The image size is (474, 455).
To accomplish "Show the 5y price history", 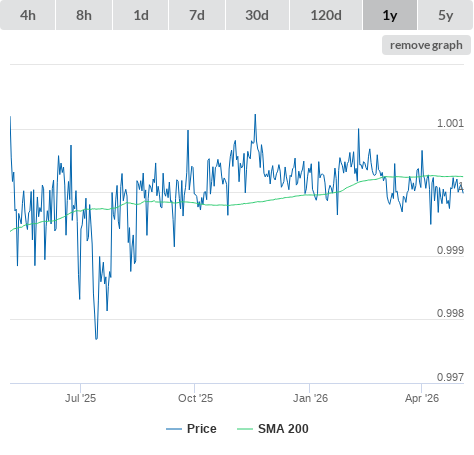I will click(446, 15).
